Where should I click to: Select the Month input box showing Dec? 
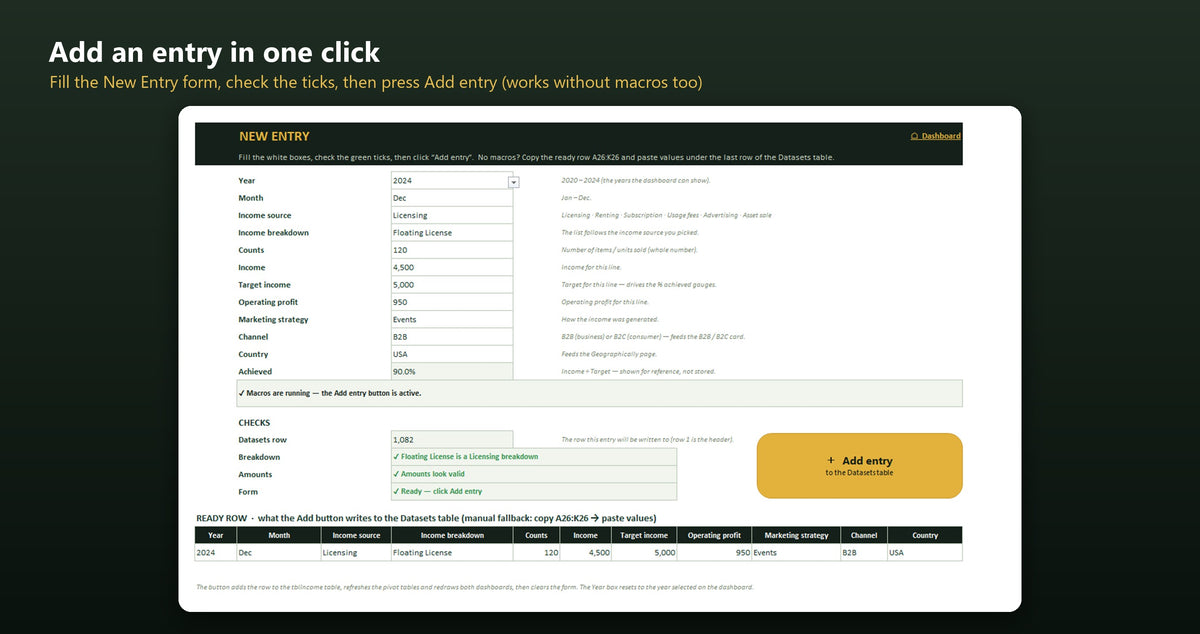[452, 198]
